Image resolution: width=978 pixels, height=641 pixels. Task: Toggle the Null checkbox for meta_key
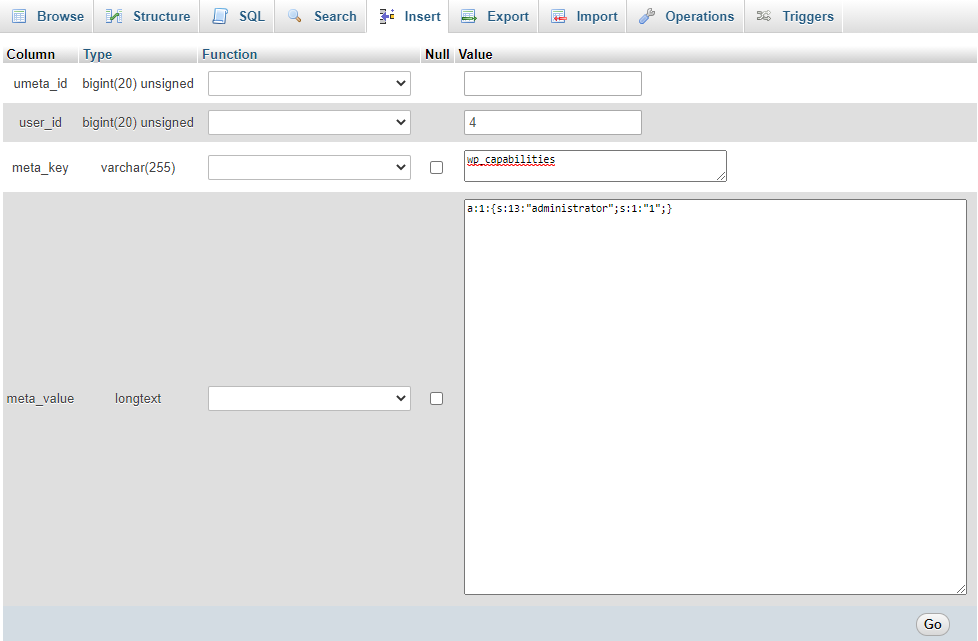pos(437,167)
